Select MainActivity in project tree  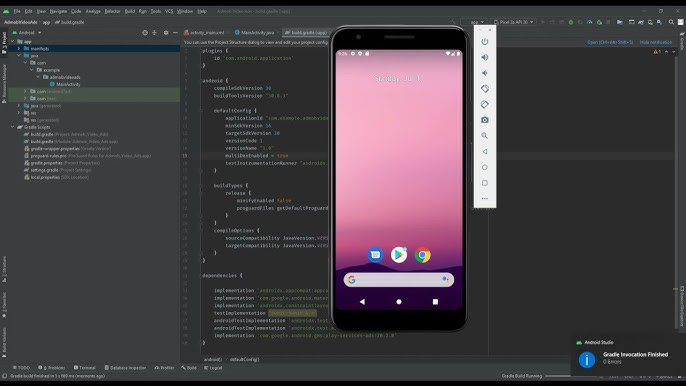pyautogui.click(x=65, y=84)
